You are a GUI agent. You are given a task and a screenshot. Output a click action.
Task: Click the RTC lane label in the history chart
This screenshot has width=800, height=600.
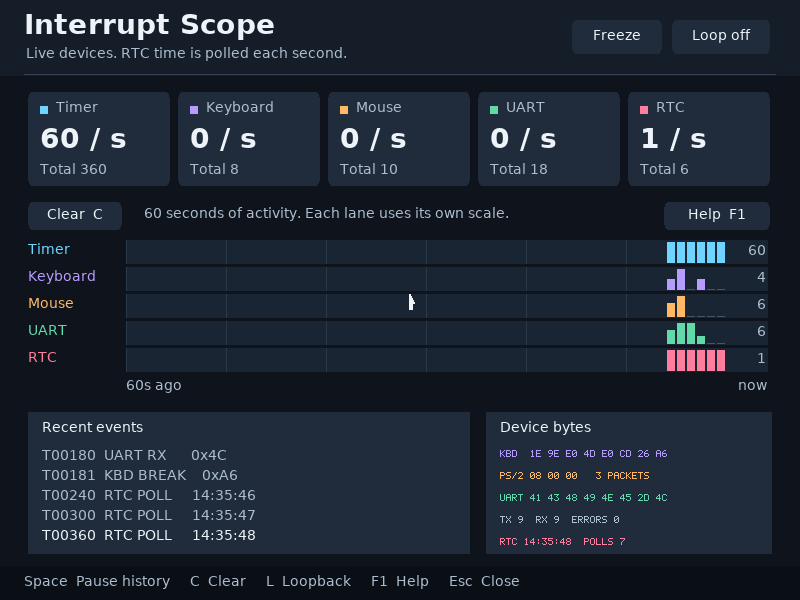click(42, 357)
